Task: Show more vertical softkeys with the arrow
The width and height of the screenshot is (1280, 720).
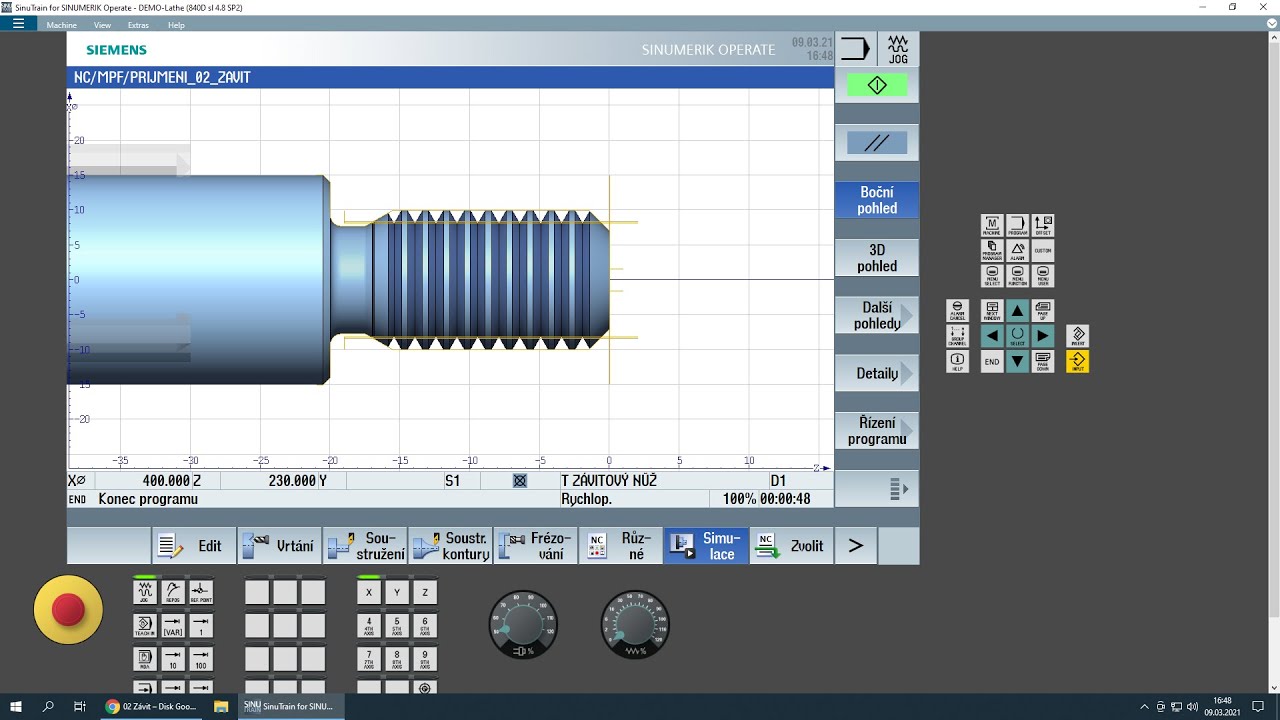Action: coord(877,489)
